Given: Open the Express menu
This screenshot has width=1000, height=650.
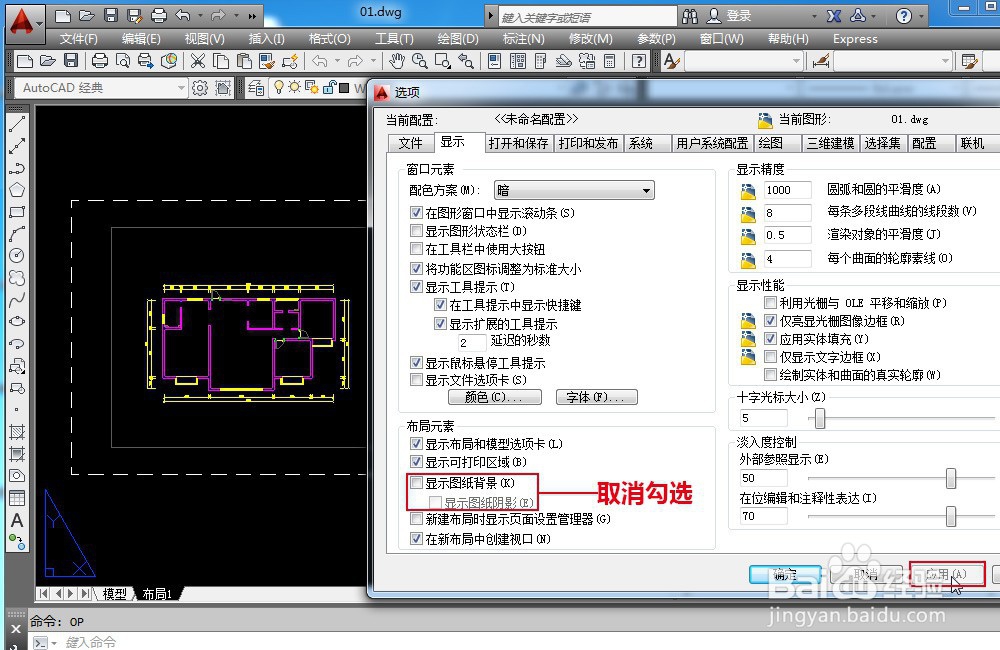Looking at the screenshot, I should pos(855,39).
